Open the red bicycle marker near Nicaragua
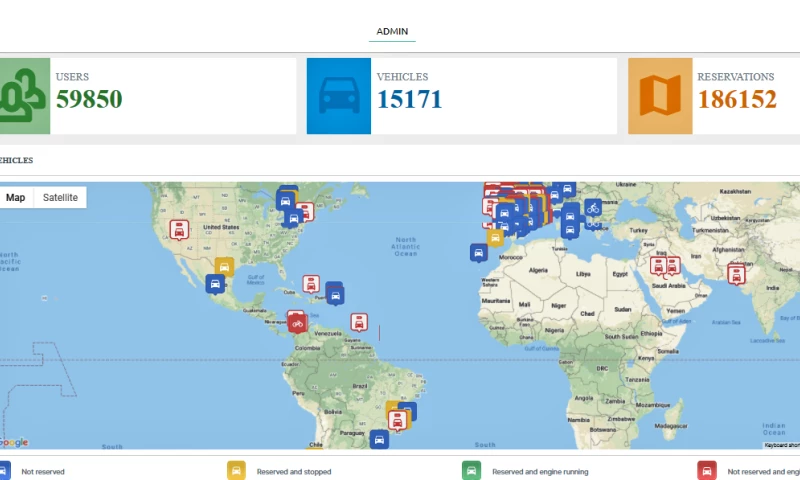The width and height of the screenshot is (800, 480). [x=297, y=321]
